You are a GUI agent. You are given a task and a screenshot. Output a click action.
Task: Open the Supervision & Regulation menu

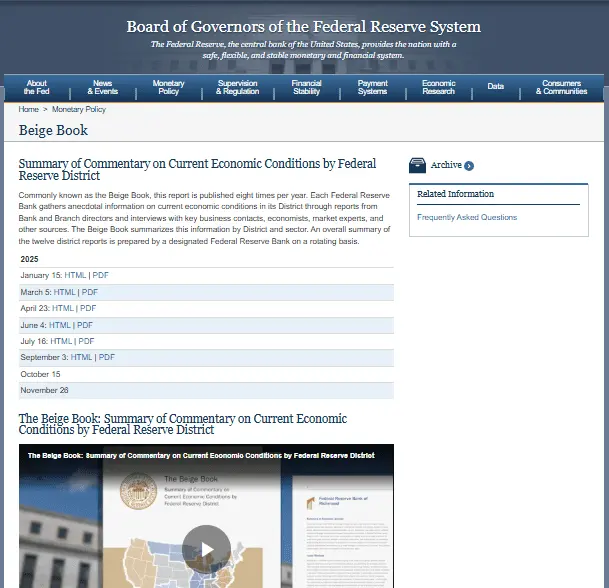point(237,87)
